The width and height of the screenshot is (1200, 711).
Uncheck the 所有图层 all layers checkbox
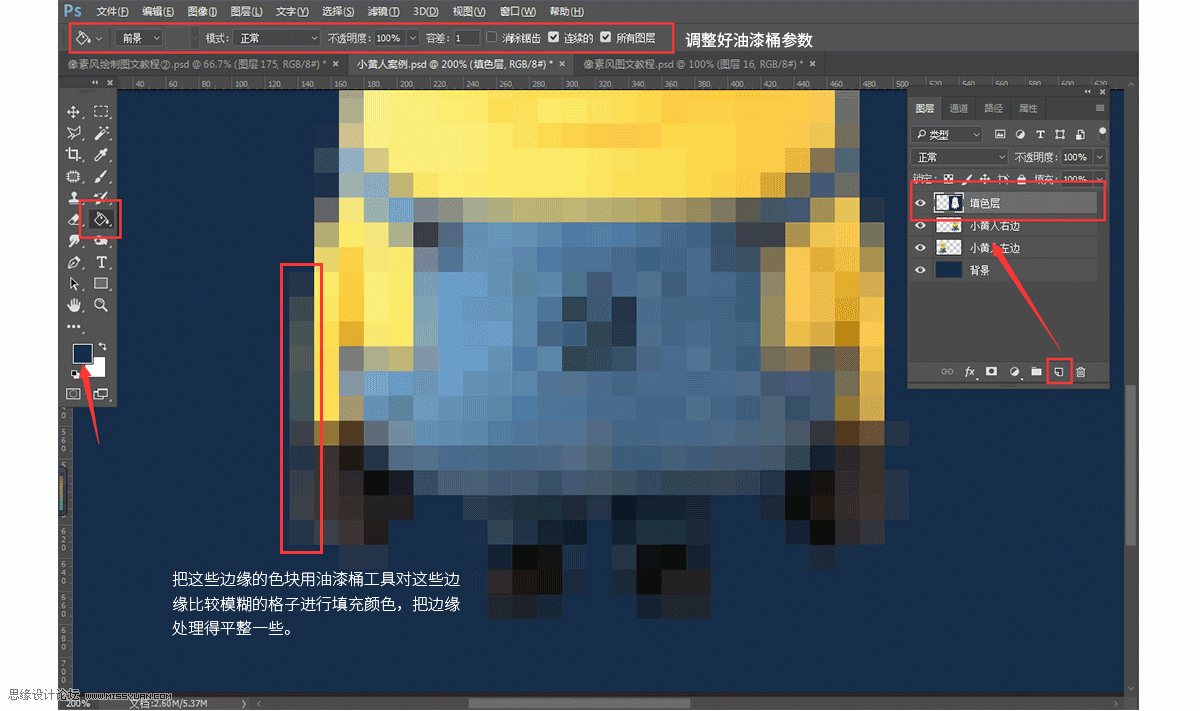point(605,38)
